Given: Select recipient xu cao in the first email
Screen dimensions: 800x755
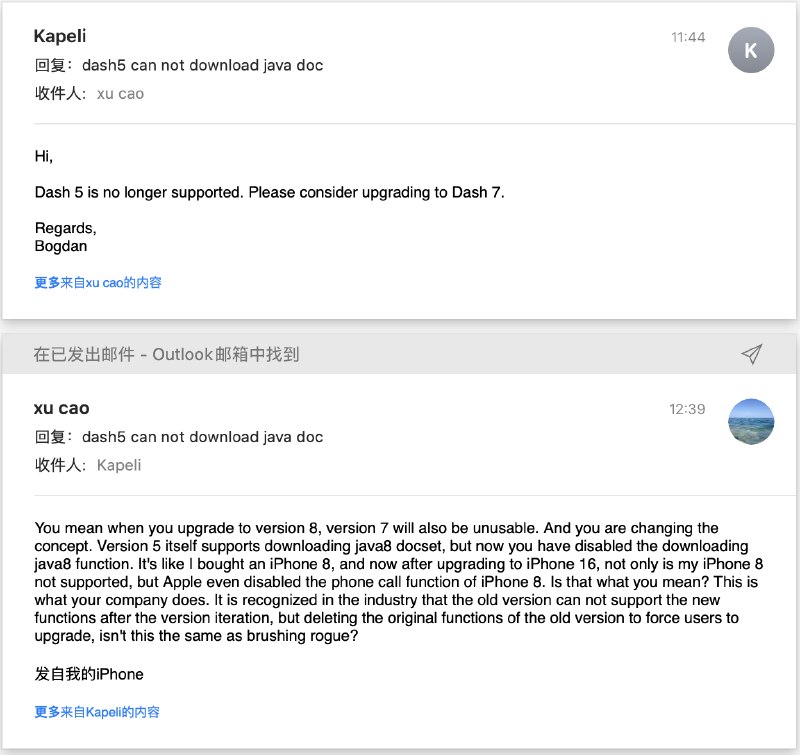Looking at the screenshot, I should coord(121,93).
